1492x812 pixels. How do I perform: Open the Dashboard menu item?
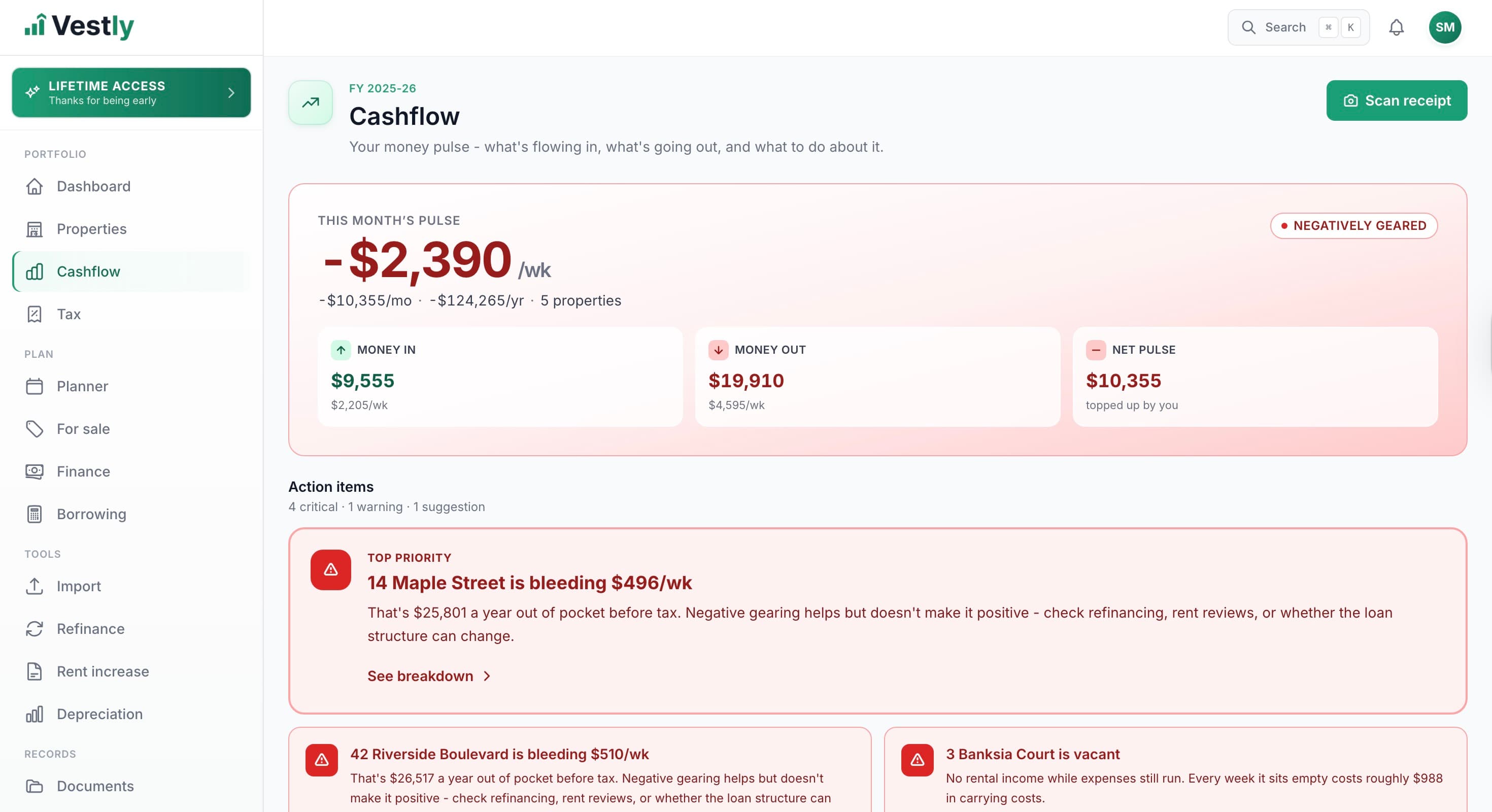131,186
